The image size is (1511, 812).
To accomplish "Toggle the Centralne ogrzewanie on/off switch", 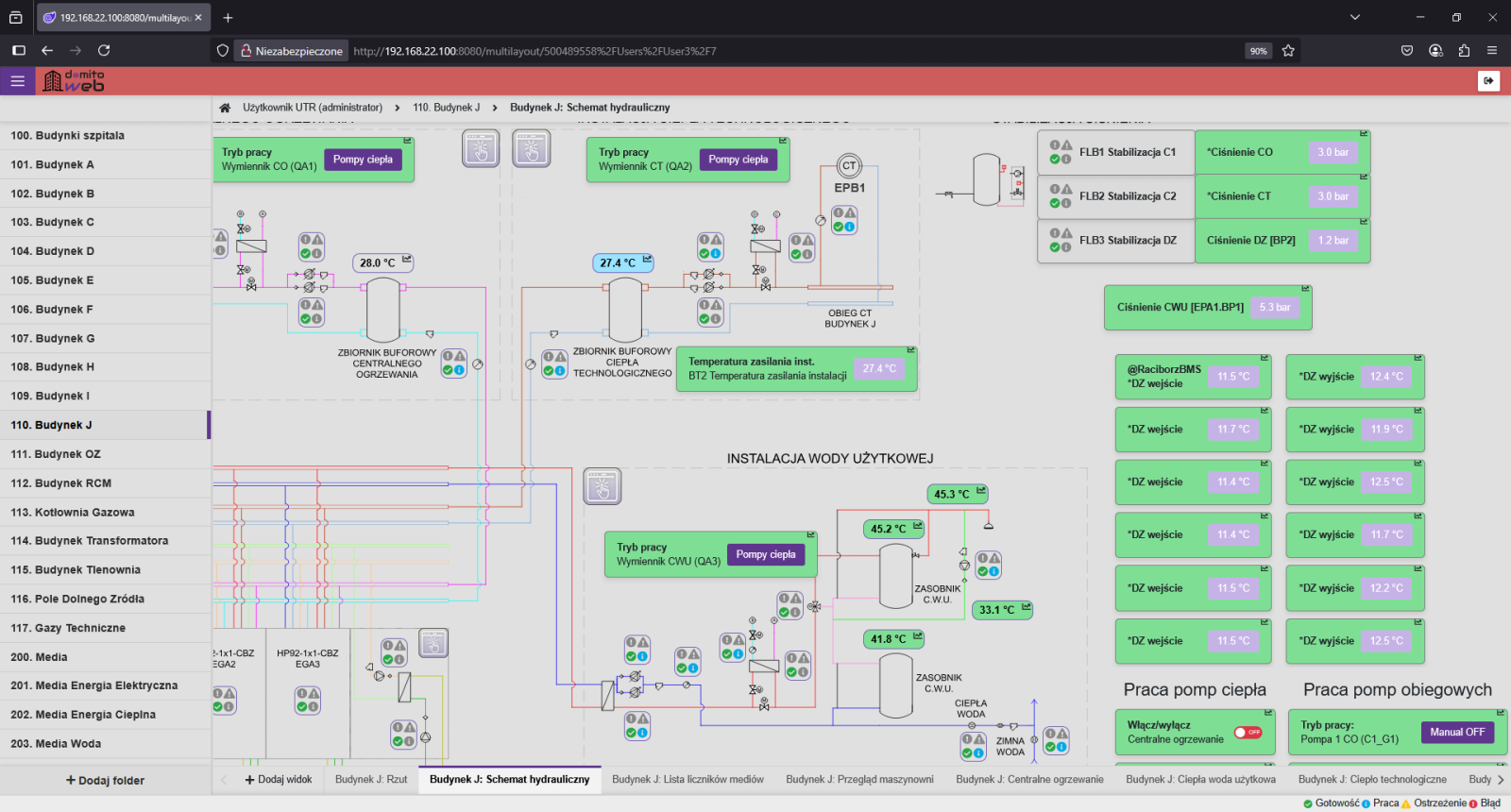I will [x=1248, y=733].
